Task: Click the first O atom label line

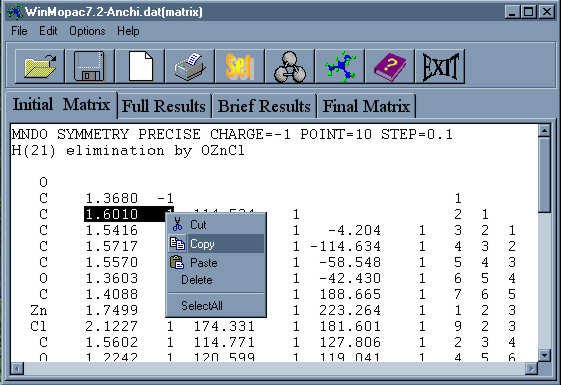Action: [43, 182]
